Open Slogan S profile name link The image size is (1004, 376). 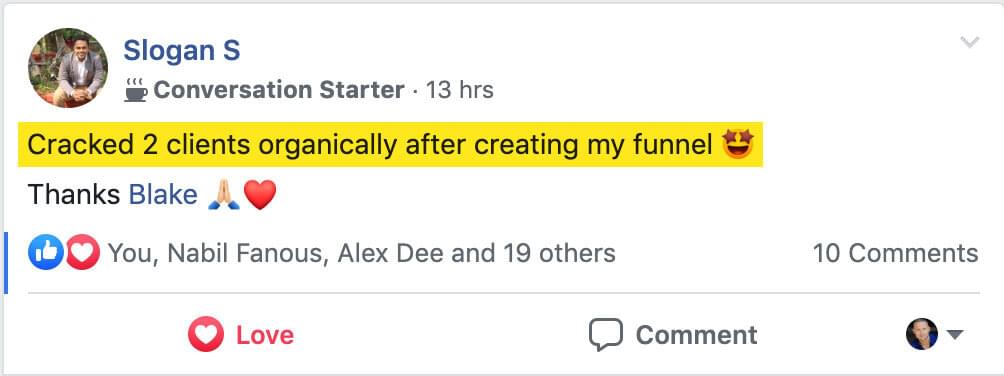[182, 50]
